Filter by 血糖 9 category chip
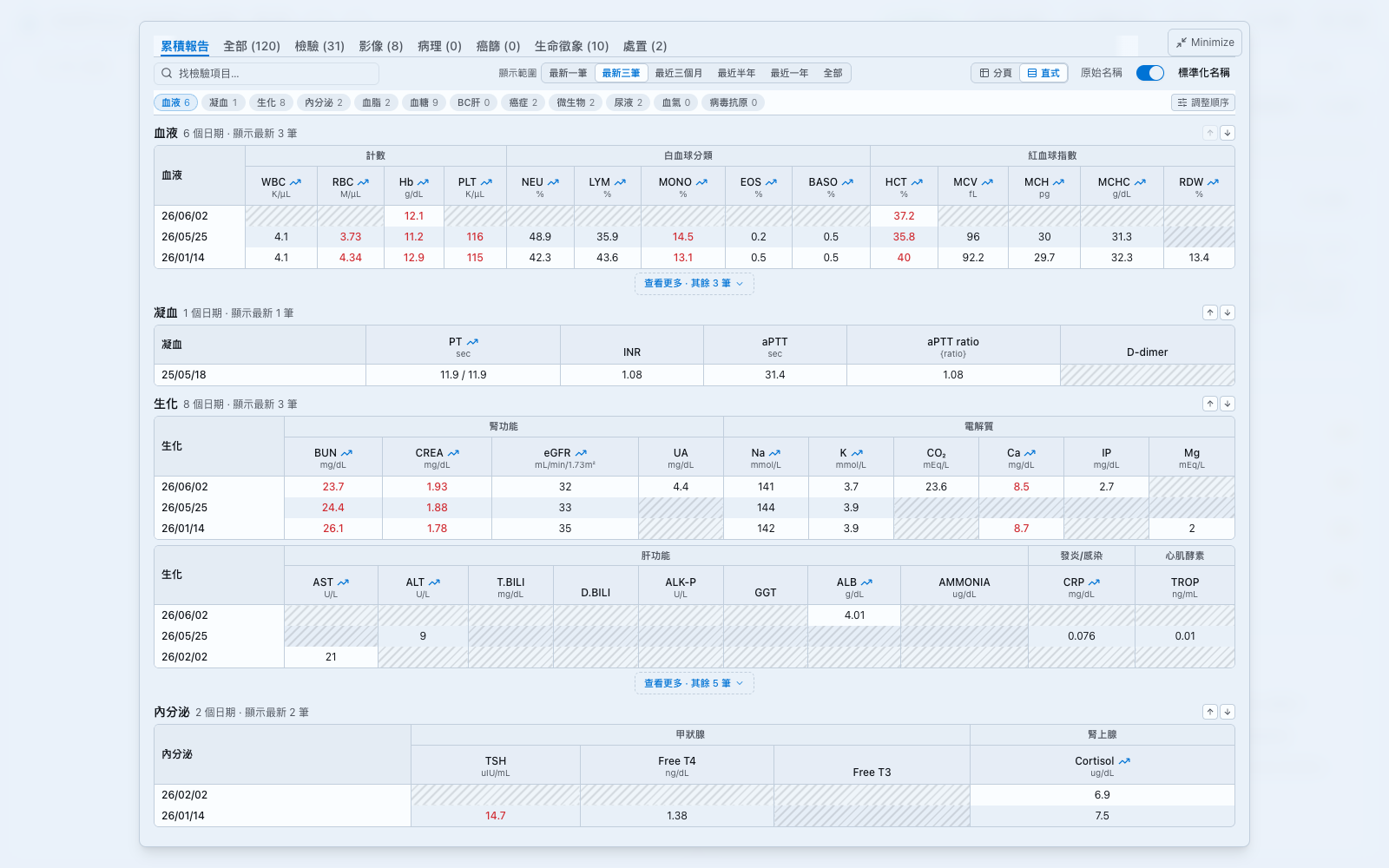1389x868 pixels. click(424, 102)
